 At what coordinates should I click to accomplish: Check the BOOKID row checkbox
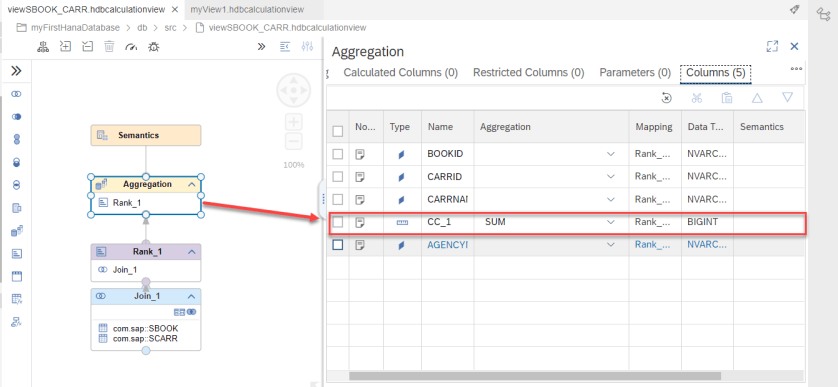tap(338, 154)
